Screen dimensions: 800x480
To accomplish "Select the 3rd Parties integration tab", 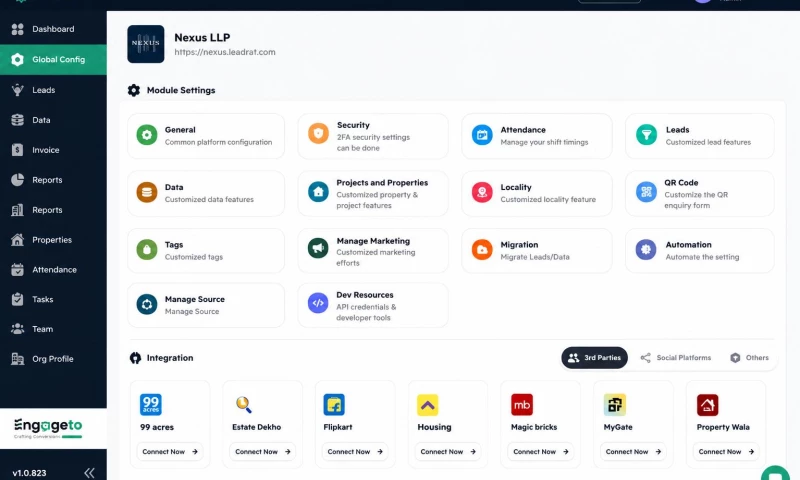I will 594,358.
